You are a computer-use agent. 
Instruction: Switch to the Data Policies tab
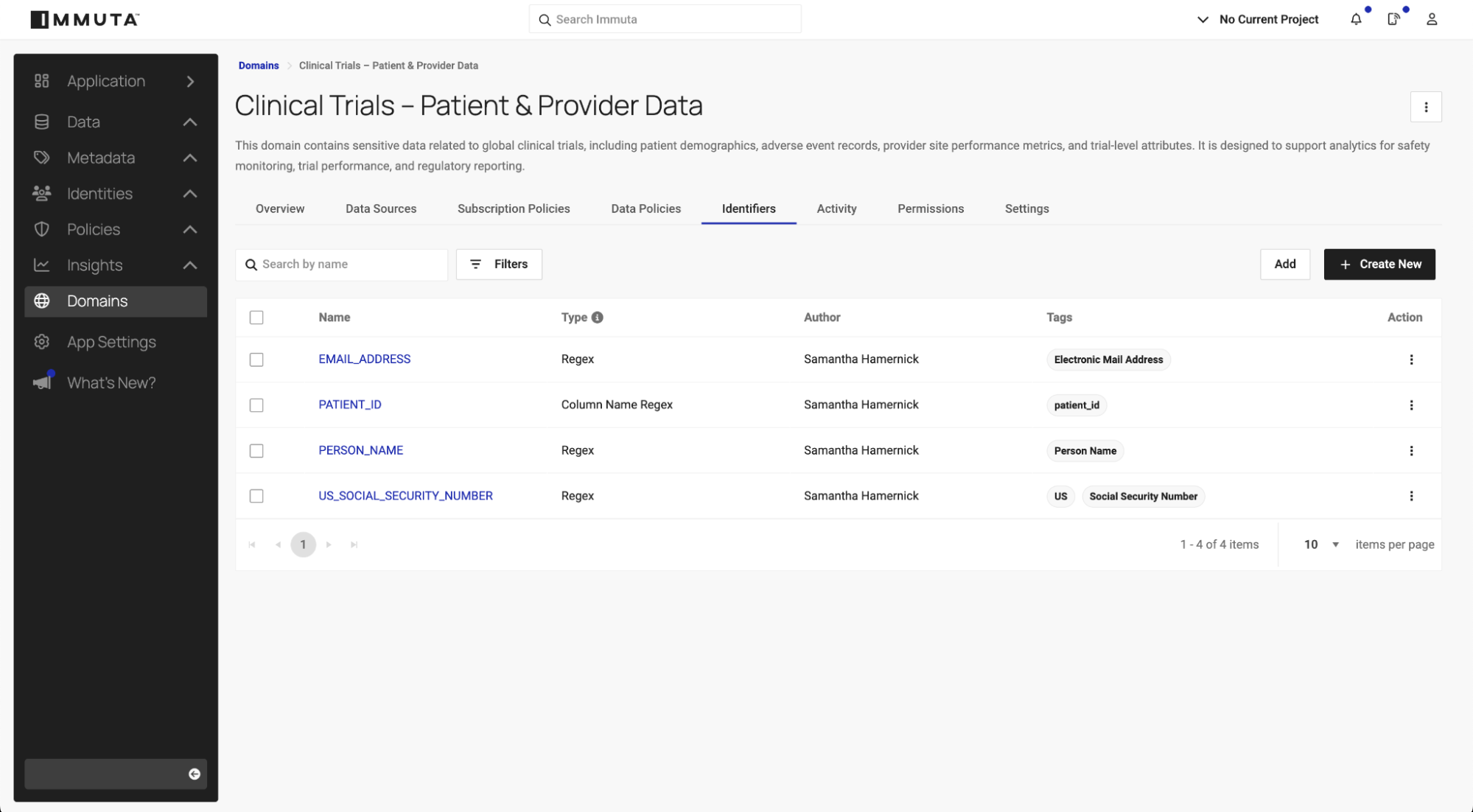[x=645, y=209]
